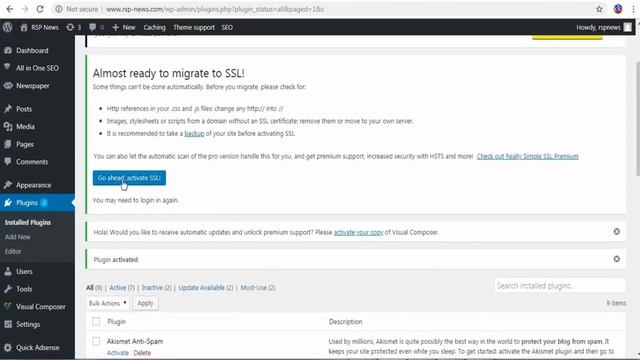Open the SEO admin bar menu
The image size is (640, 360).
[x=227, y=27]
